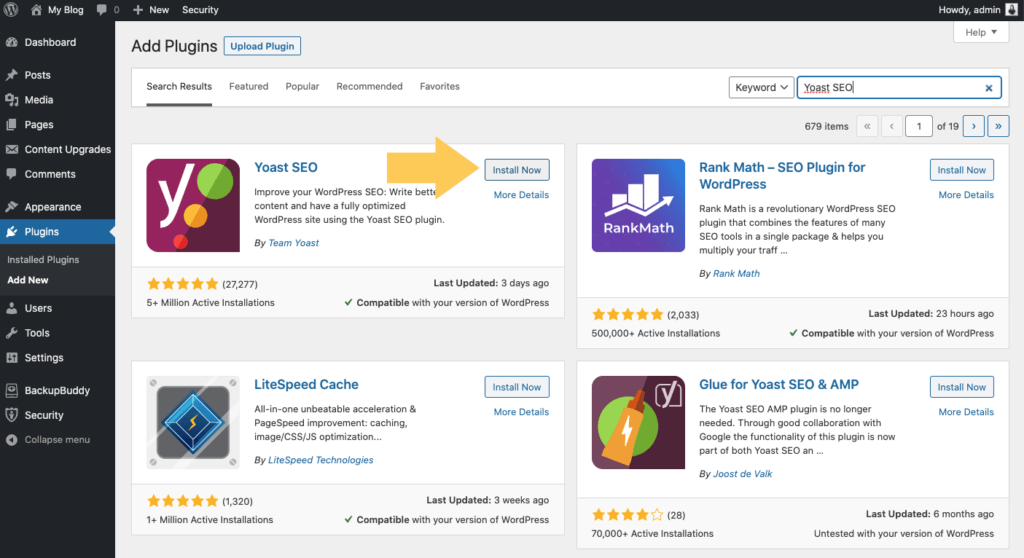The height and width of the screenshot is (558, 1024).
Task: Open the Howdy, admin account menu
Action: [x=978, y=10]
